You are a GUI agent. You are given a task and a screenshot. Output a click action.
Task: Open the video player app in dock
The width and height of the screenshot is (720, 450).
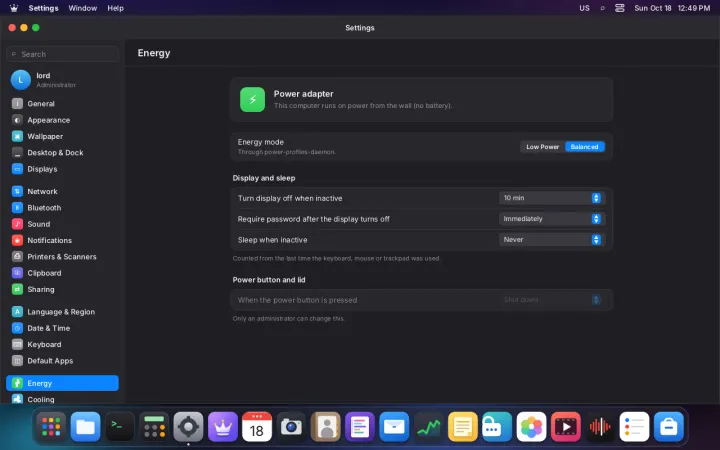[x=566, y=427]
